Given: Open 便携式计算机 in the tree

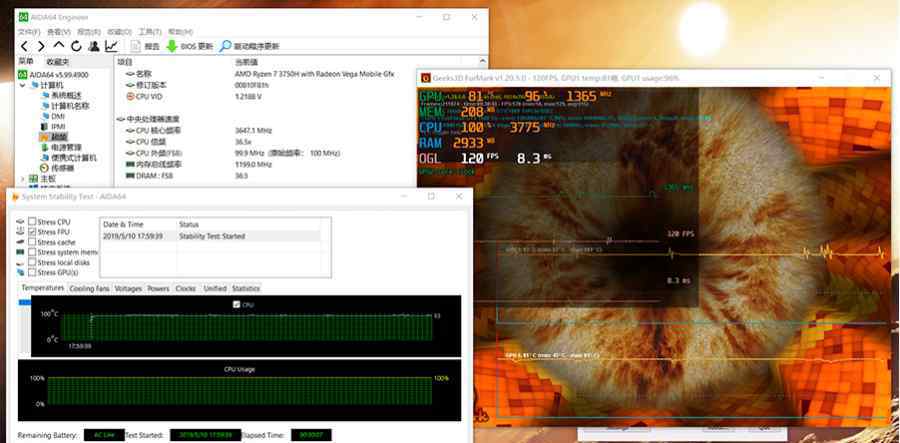Looking at the screenshot, I should coord(74,158).
